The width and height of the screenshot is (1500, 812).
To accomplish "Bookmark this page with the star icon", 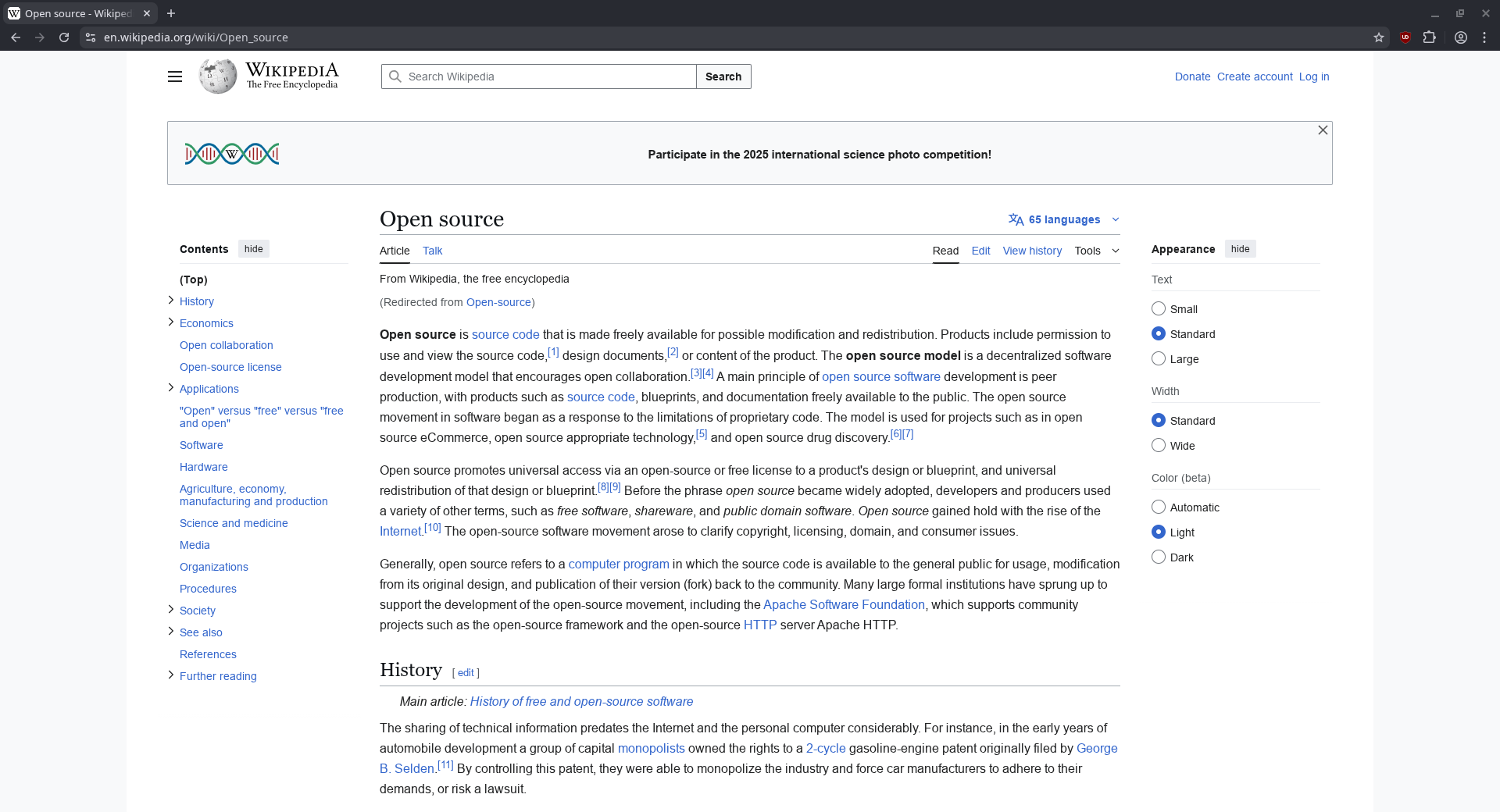I will pos(1379,37).
